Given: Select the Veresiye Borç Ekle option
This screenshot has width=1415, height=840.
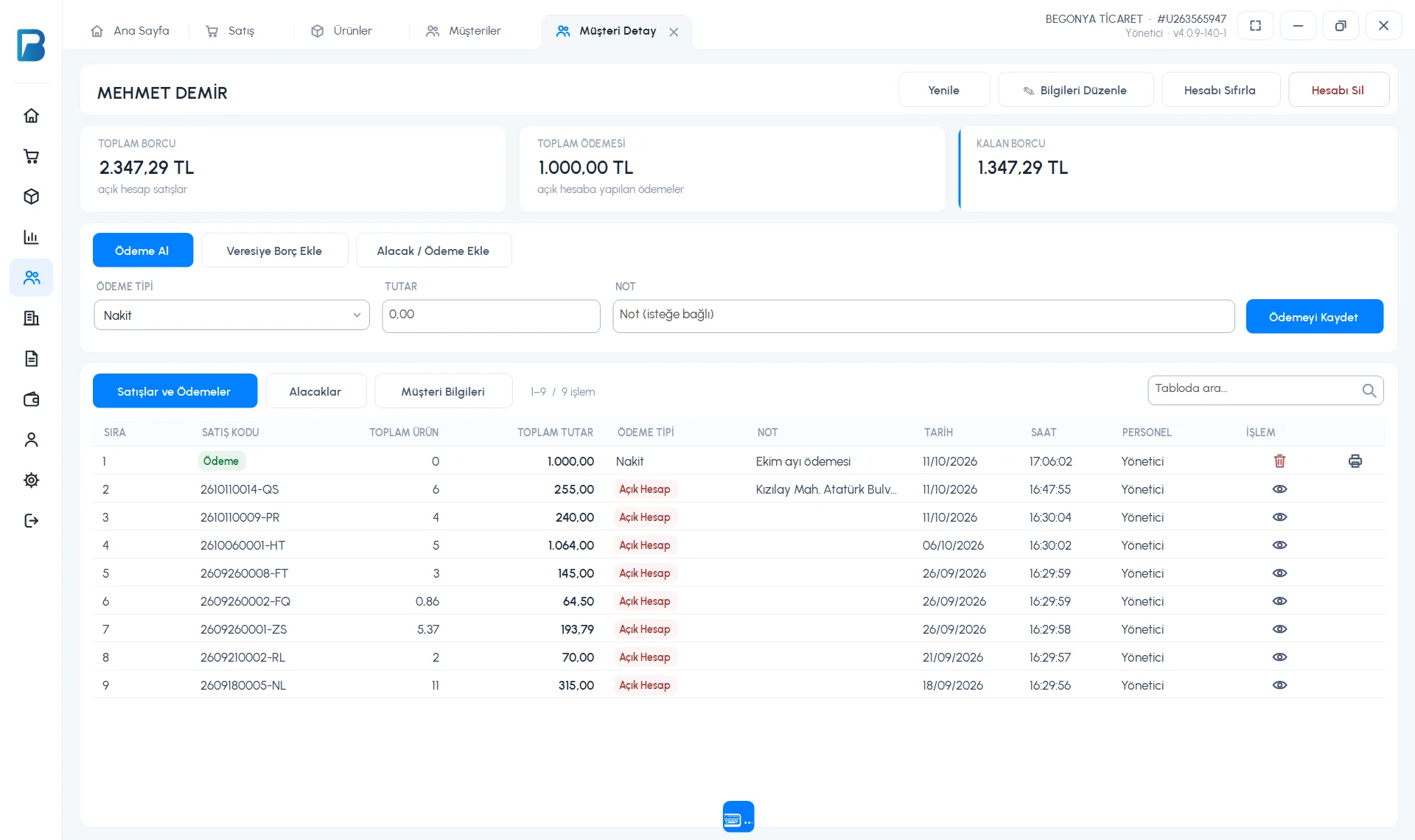Looking at the screenshot, I should [x=274, y=251].
